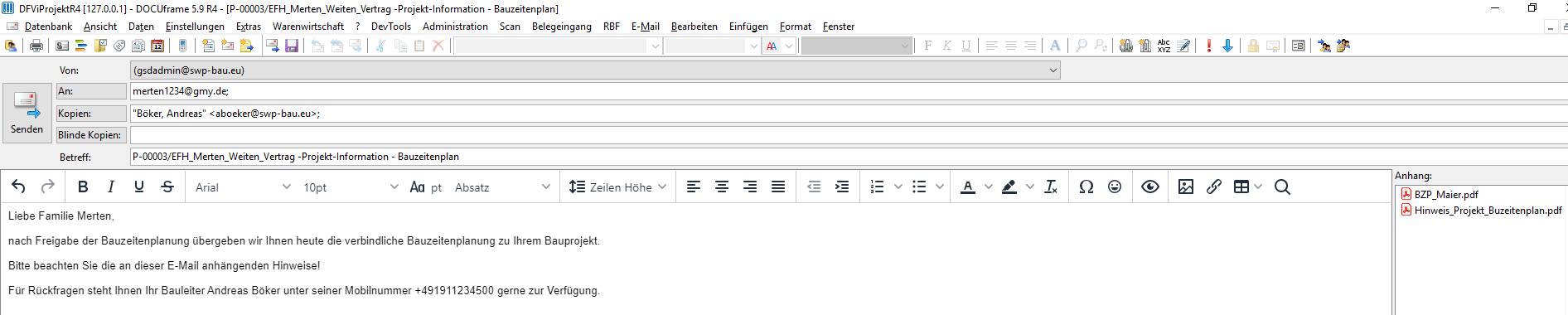Image resolution: width=1568 pixels, height=315 pixels.
Task: Open the Datenbank menu
Action: pyautogui.click(x=48, y=27)
